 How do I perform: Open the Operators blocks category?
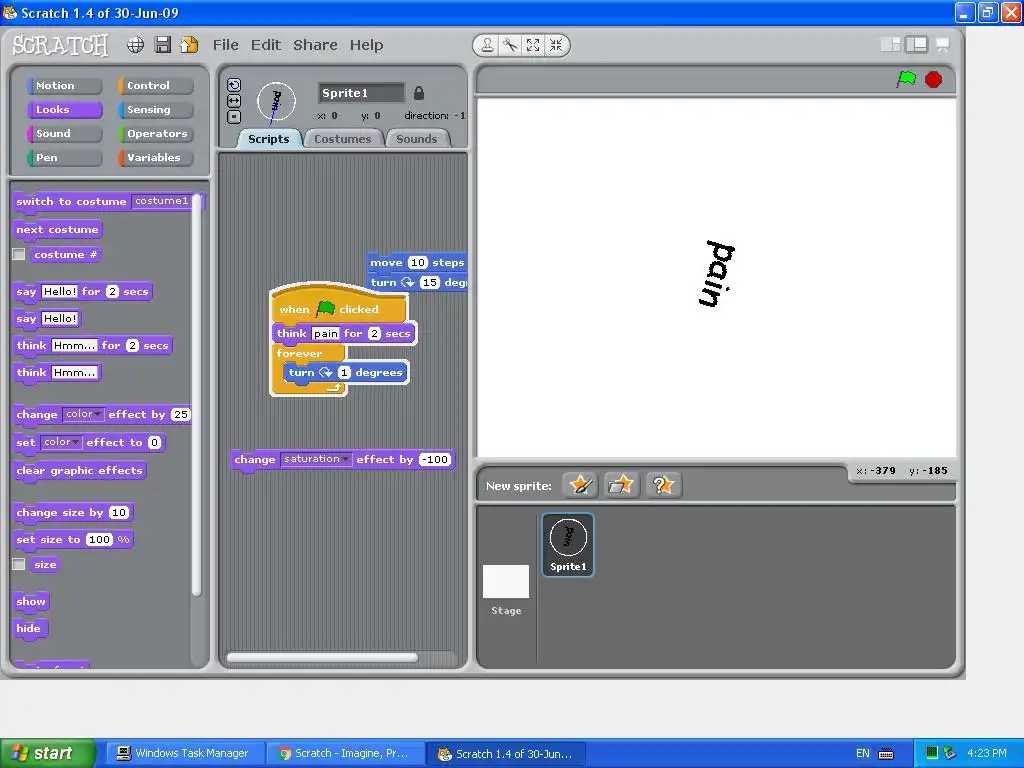click(155, 134)
